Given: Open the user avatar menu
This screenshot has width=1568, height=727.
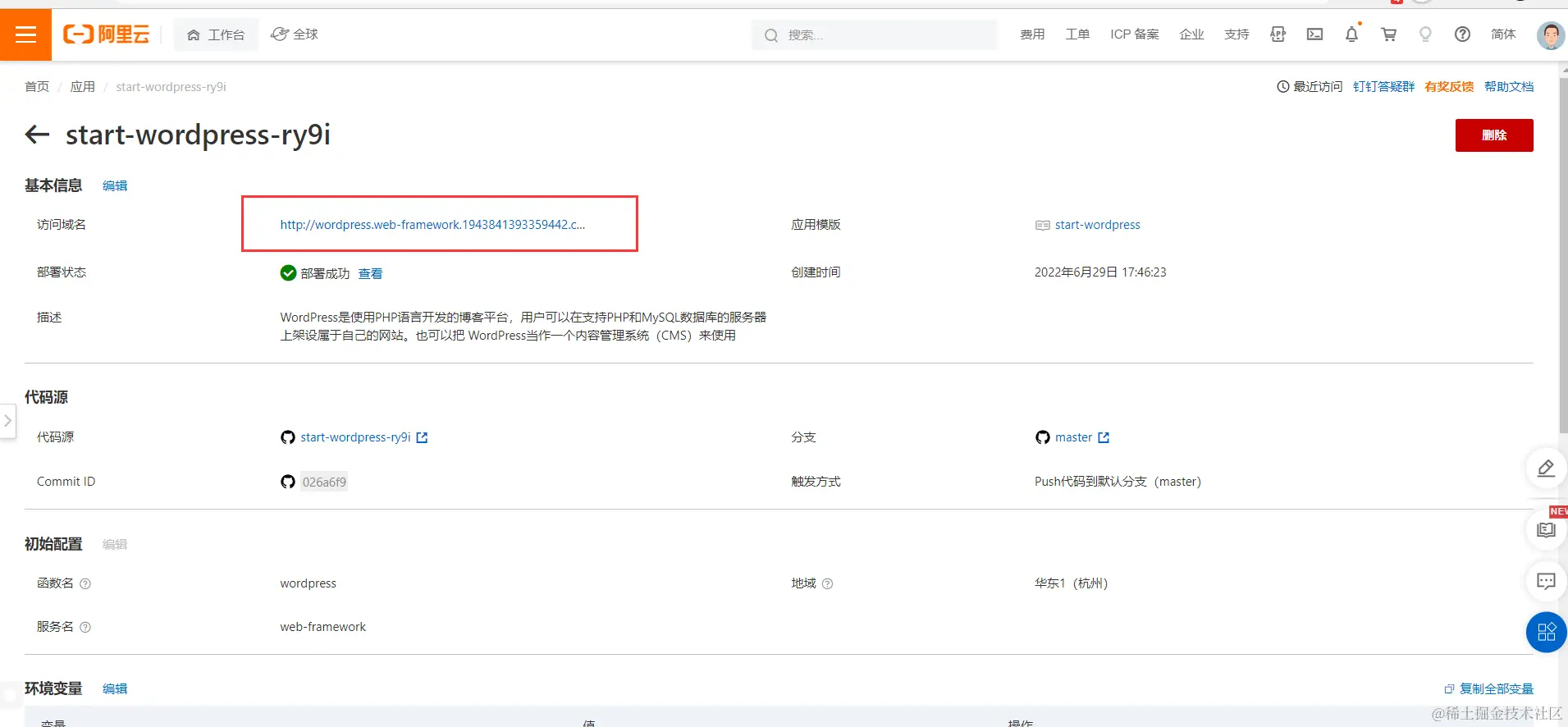Looking at the screenshot, I should coord(1550,35).
